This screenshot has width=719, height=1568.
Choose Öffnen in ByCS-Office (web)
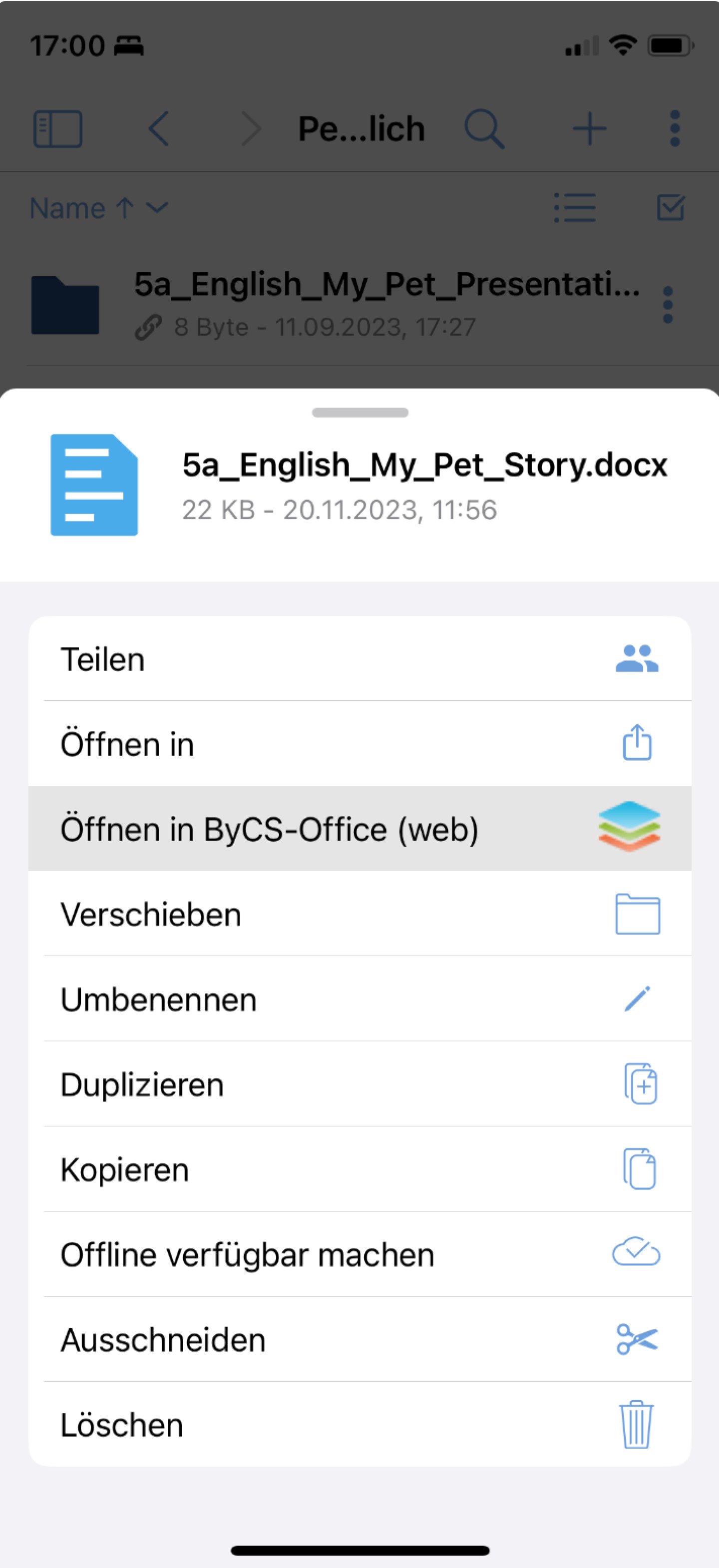click(x=270, y=828)
